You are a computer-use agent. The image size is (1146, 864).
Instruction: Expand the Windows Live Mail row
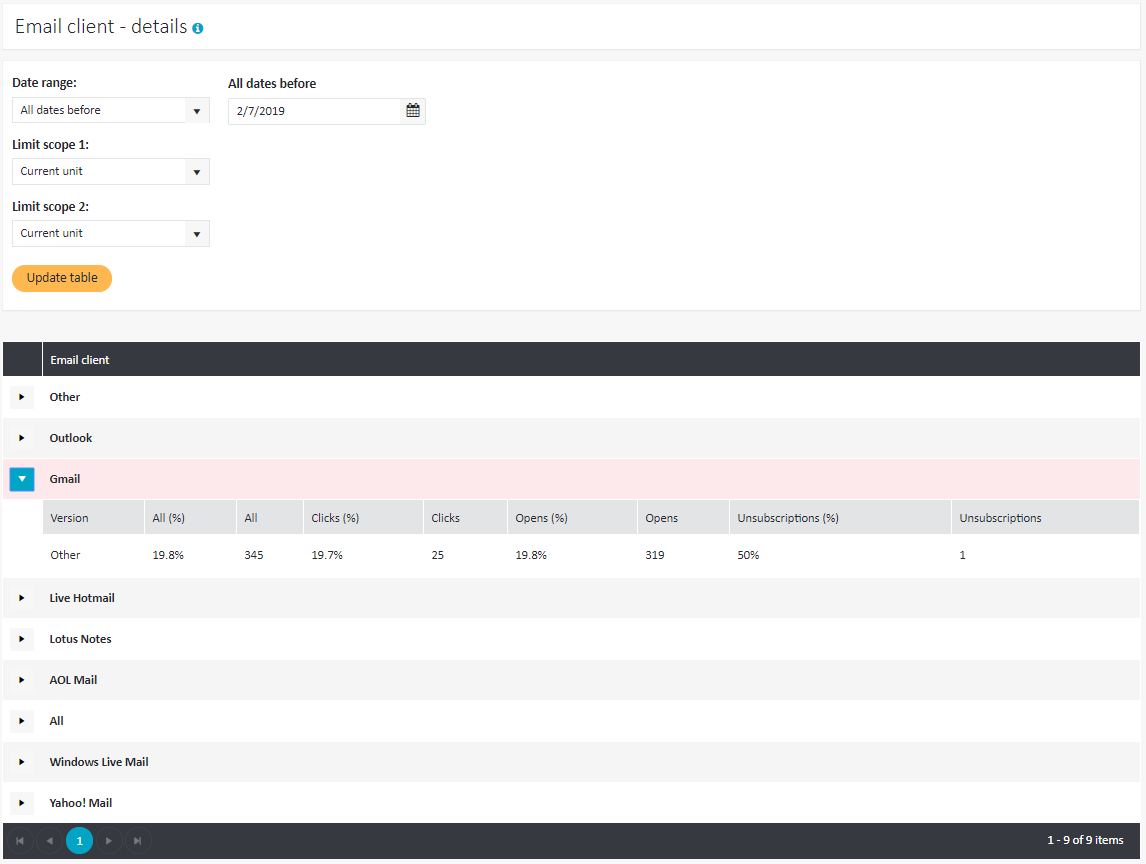coord(22,762)
